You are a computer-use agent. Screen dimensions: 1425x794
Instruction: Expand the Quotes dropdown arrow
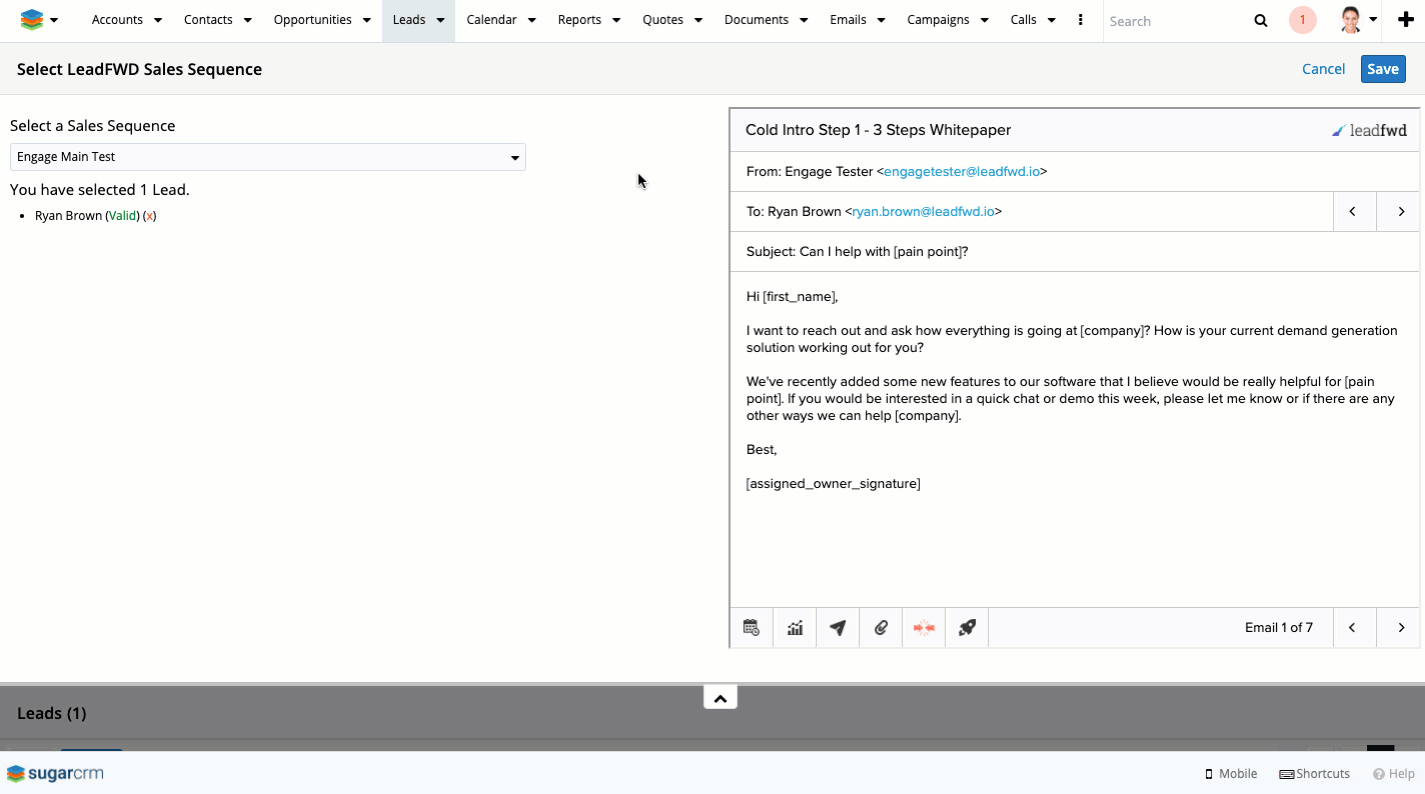(x=698, y=20)
